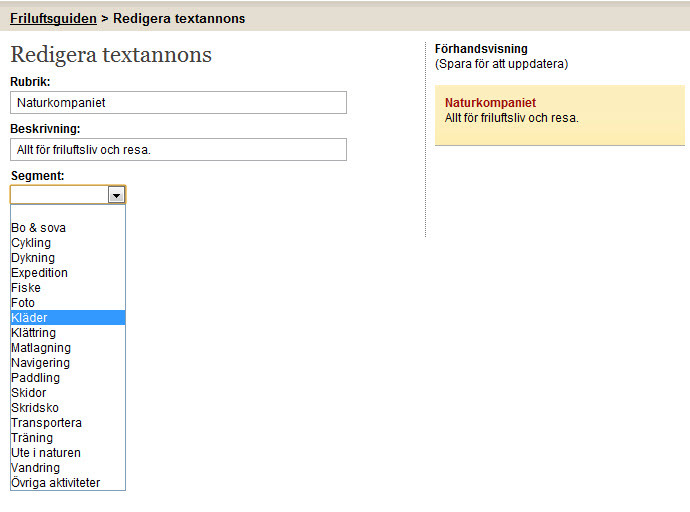Click the "Rubrik:" field label
690x512 pixels.
point(30,81)
